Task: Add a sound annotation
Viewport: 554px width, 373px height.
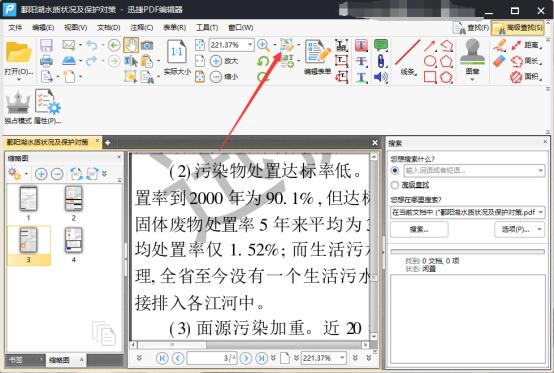Action: (x=381, y=77)
